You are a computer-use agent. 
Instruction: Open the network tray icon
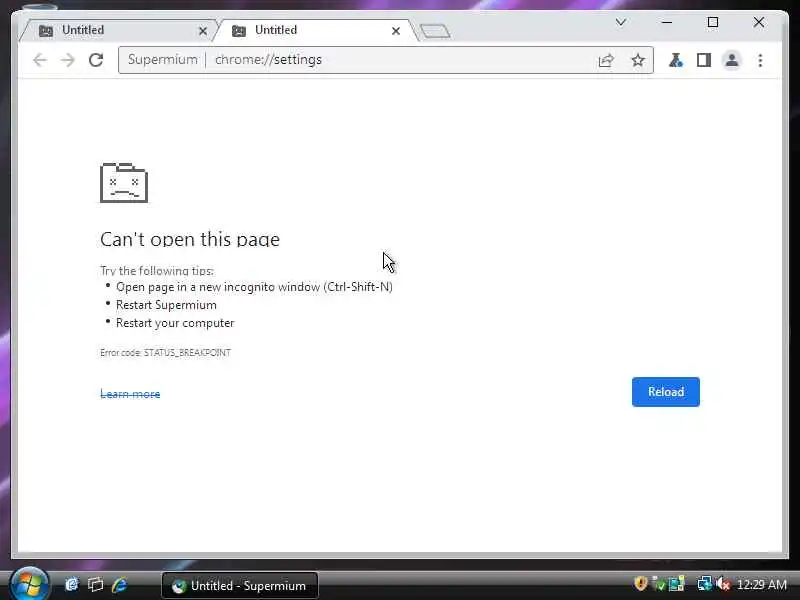705,584
